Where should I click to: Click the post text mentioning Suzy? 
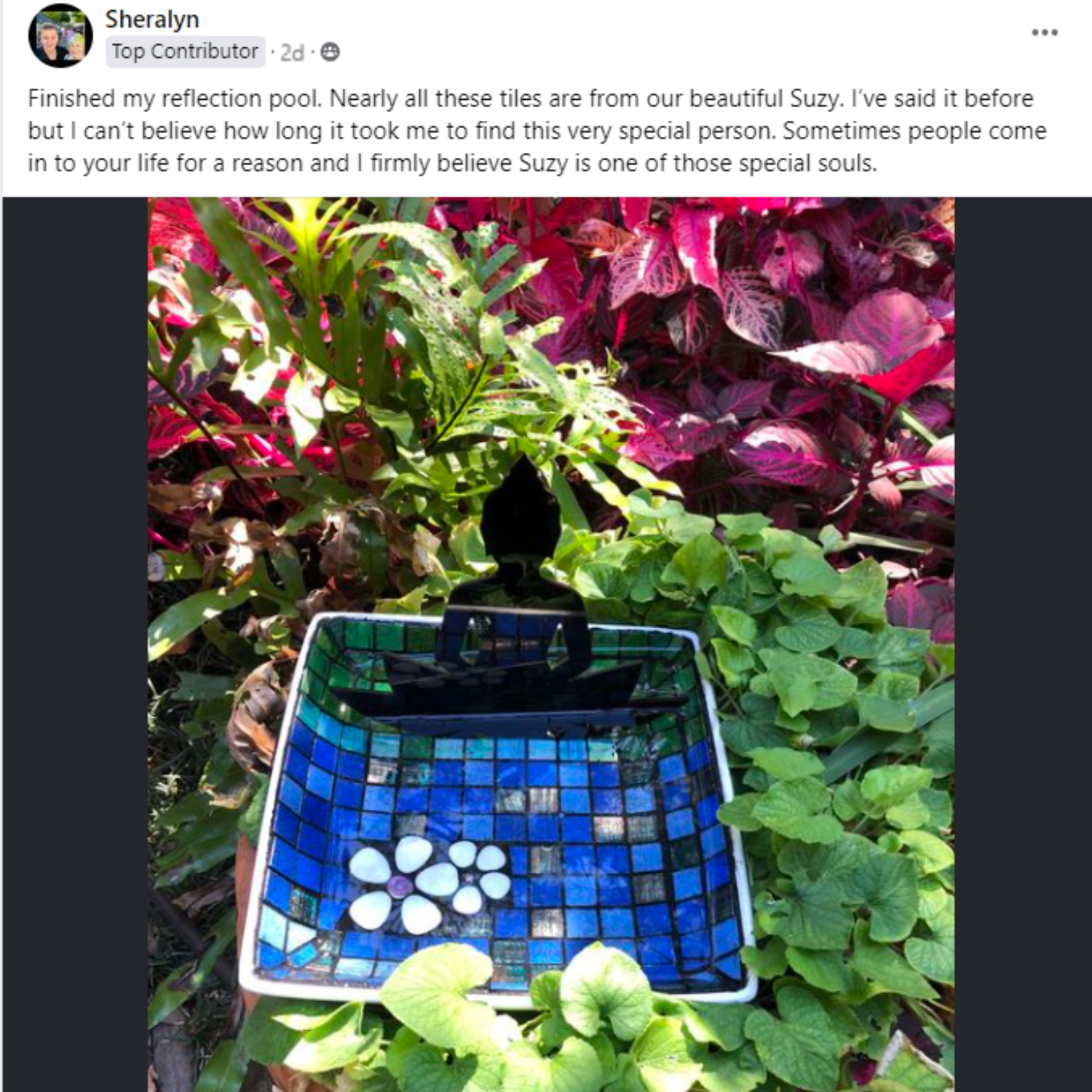537,130
